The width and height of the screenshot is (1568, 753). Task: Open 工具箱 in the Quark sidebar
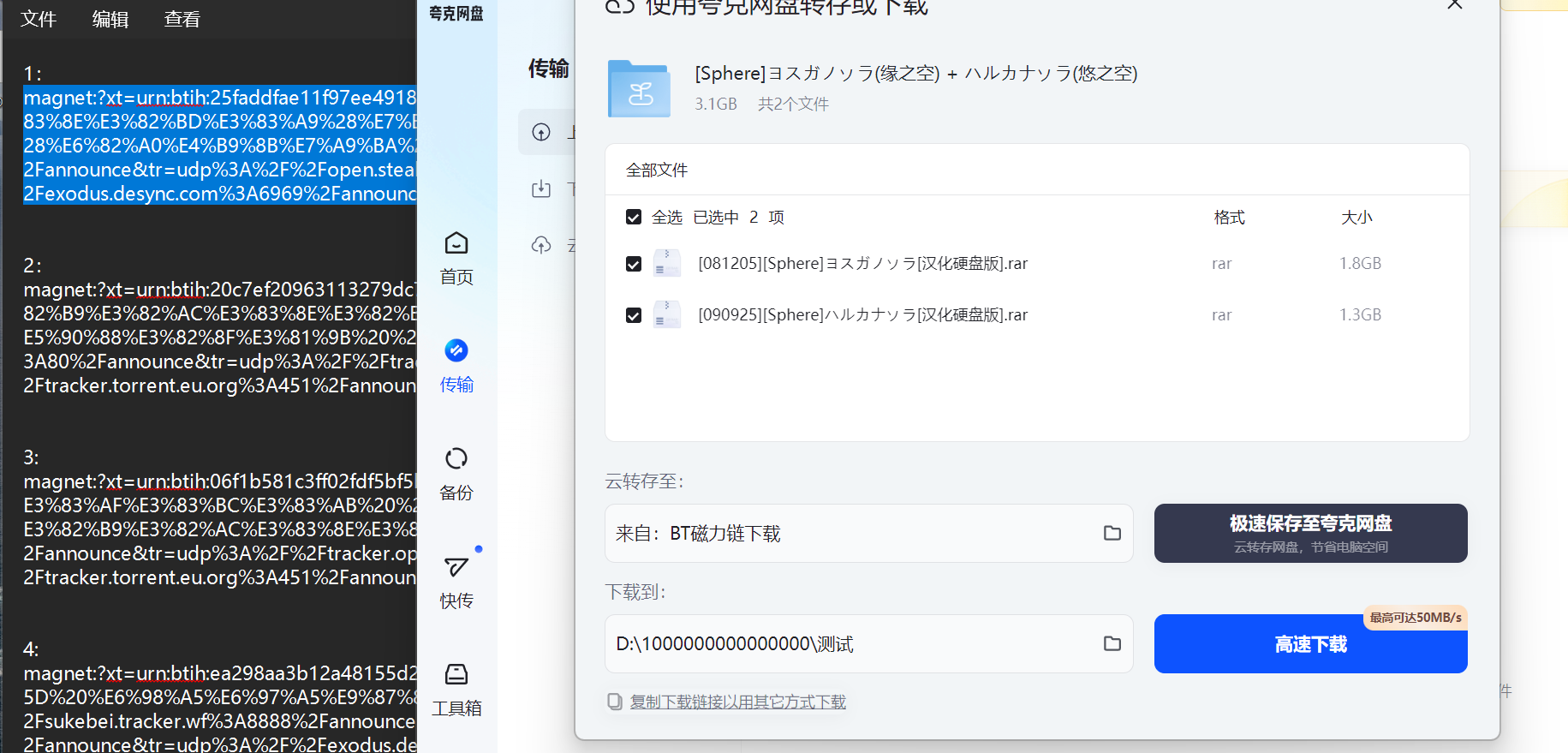pos(456,690)
